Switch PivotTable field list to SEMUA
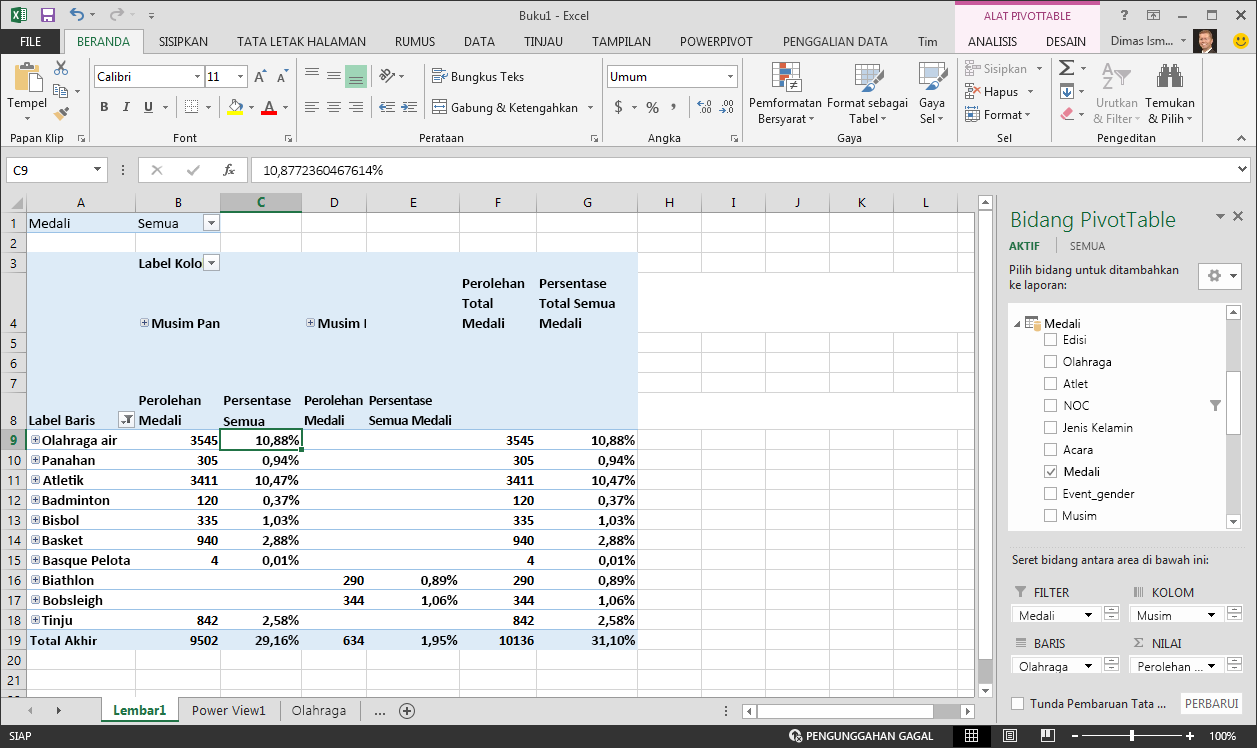The height and width of the screenshot is (748, 1257). (x=1087, y=246)
